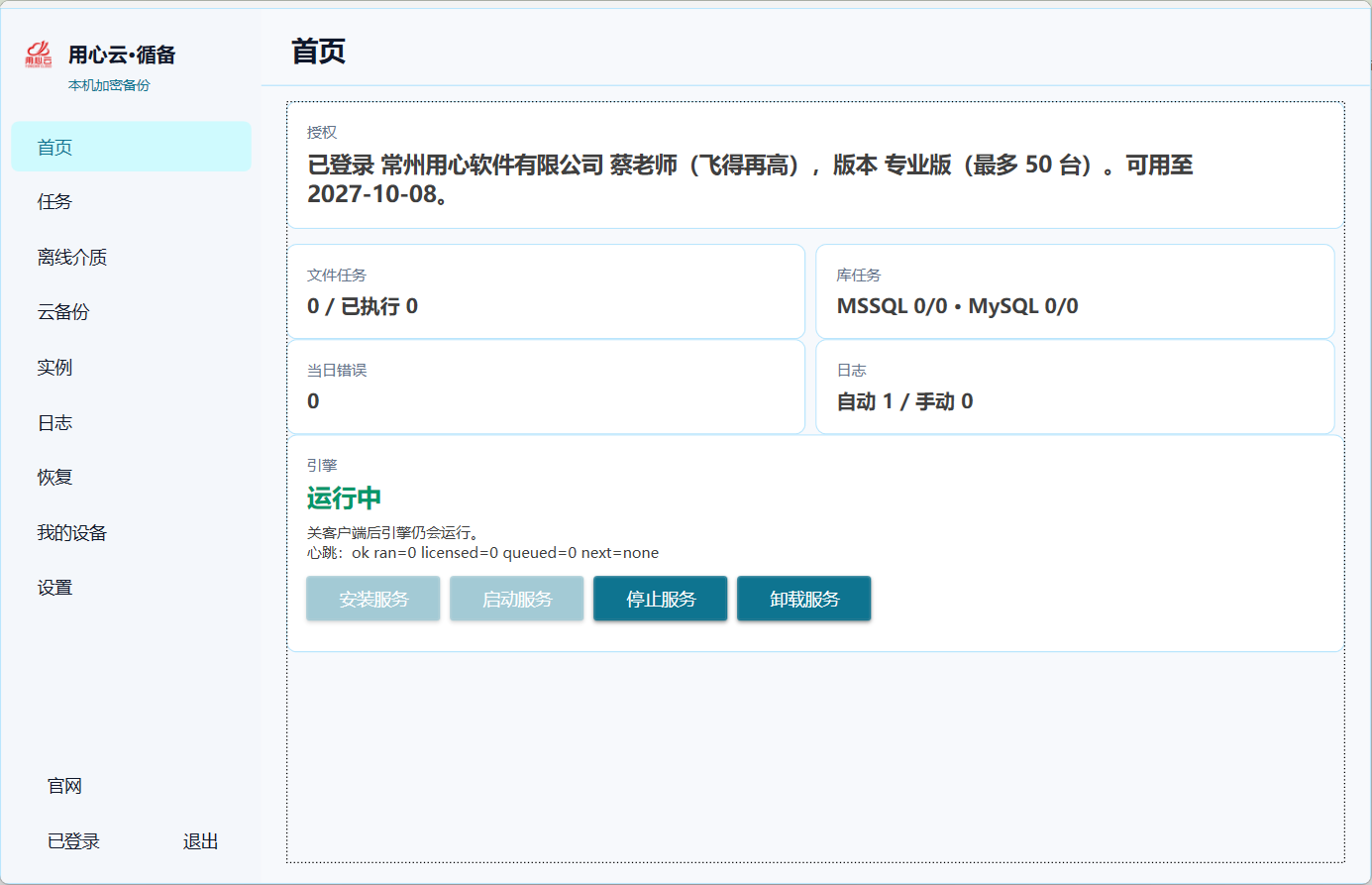Screen dimensions: 1372x885
Task: Click the '当日错误' card label
Action: pos(337,370)
